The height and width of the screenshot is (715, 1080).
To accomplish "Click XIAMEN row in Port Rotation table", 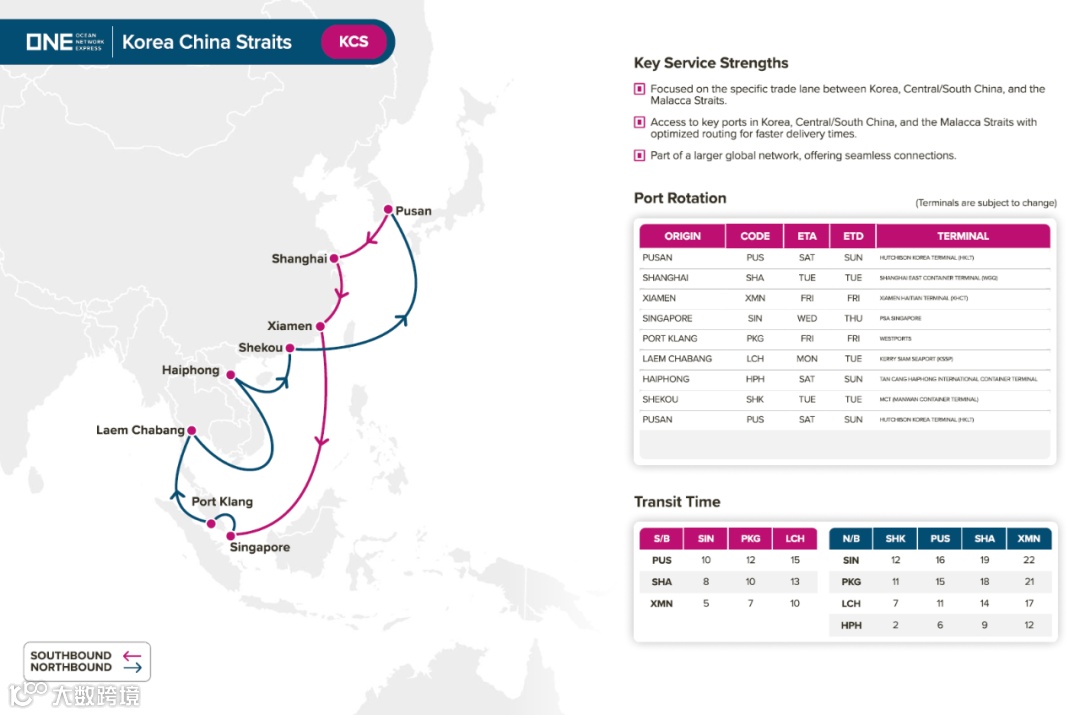I will point(845,298).
